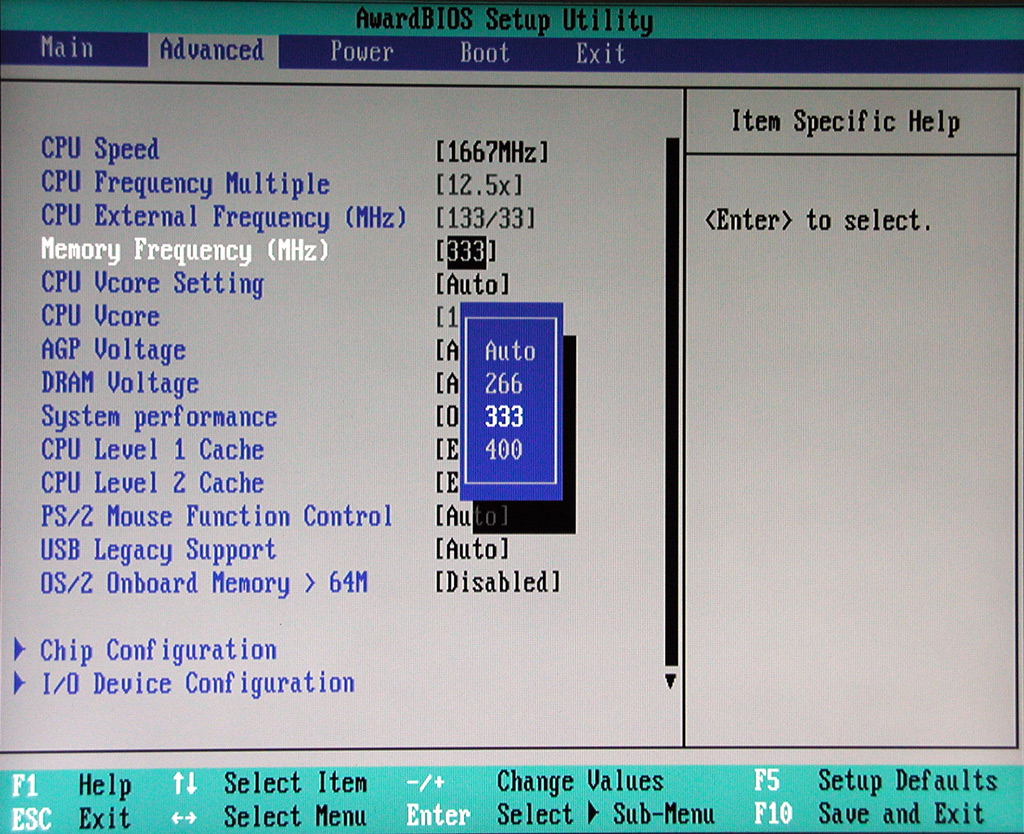Image resolution: width=1024 pixels, height=834 pixels.
Task: Select the System performance label
Action: (159, 417)
